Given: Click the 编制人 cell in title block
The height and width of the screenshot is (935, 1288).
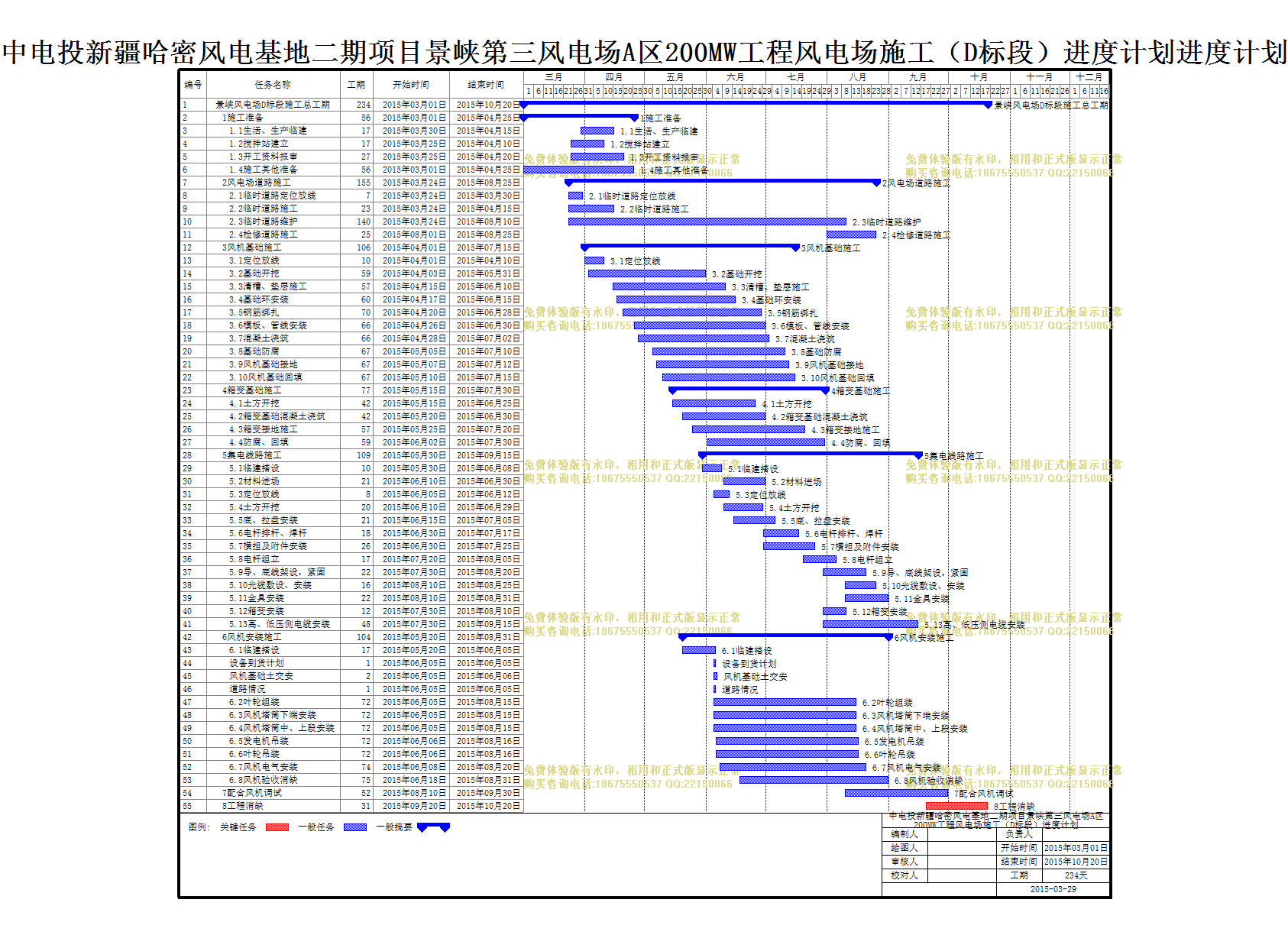Looking at the screenshot, I should 905,834.
